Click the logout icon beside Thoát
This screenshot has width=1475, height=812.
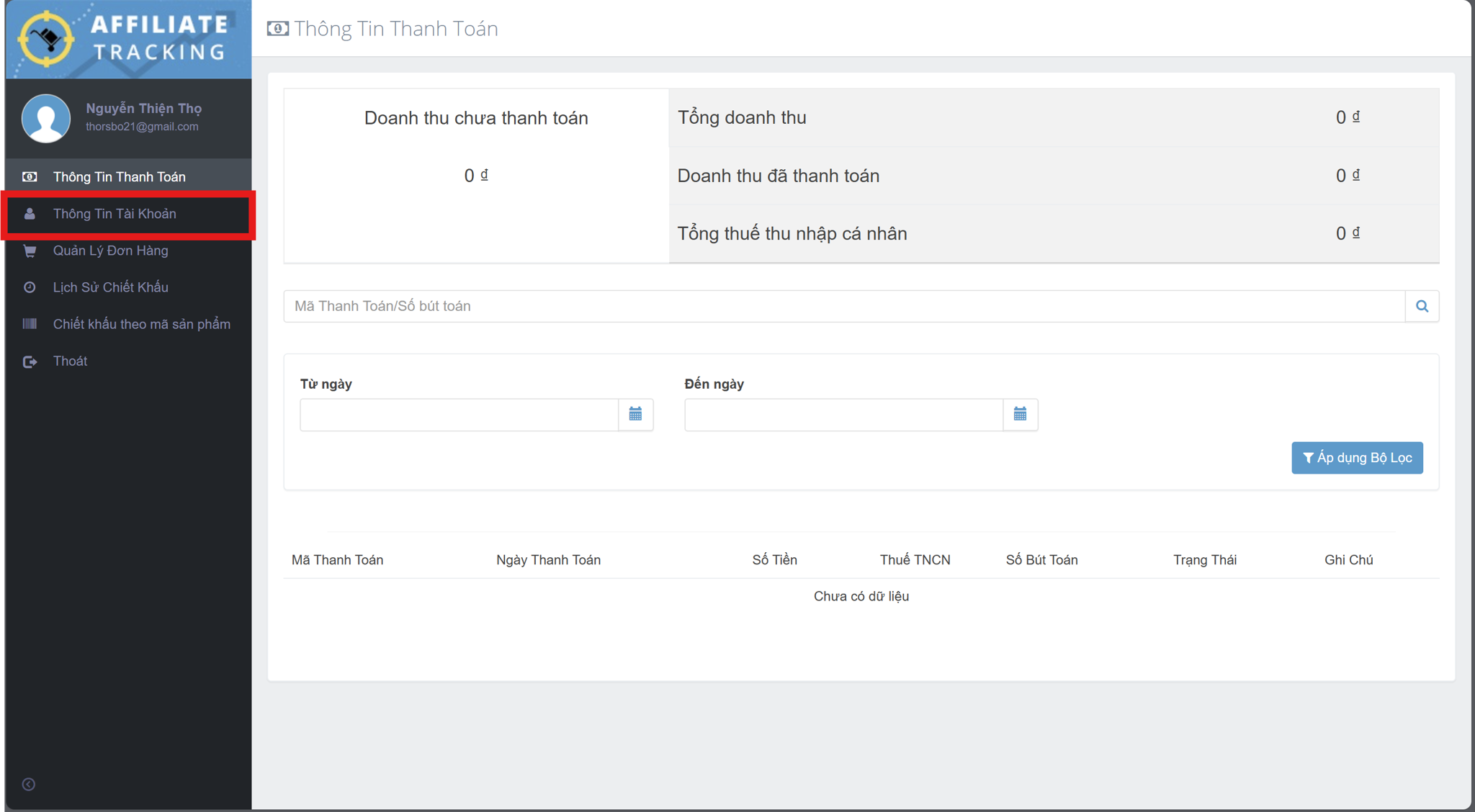click(x=30, y=361)
